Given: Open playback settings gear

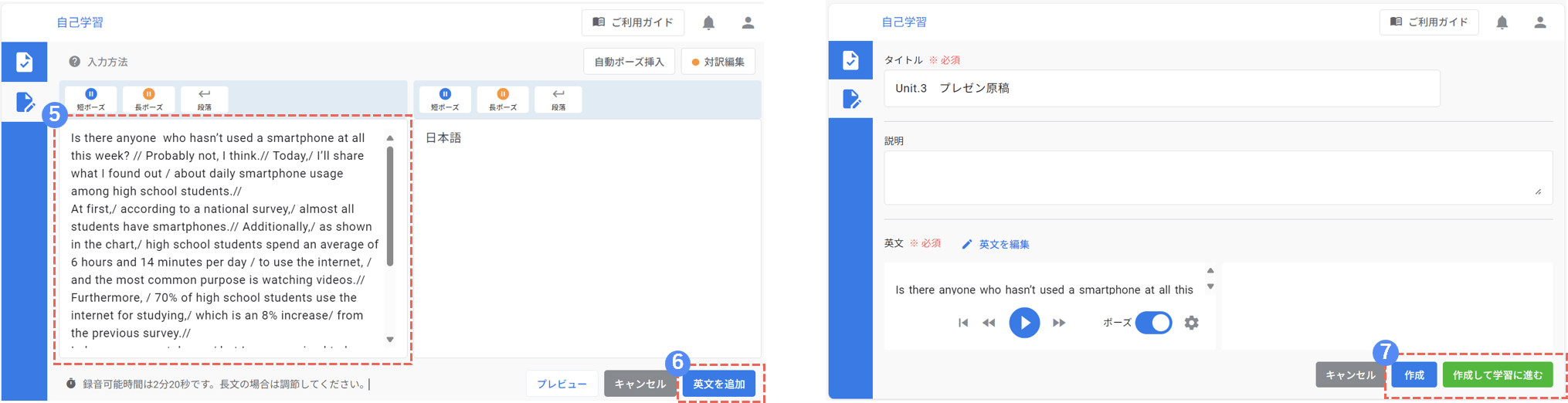Looking at the screenshot, I should pos(1192,323).
